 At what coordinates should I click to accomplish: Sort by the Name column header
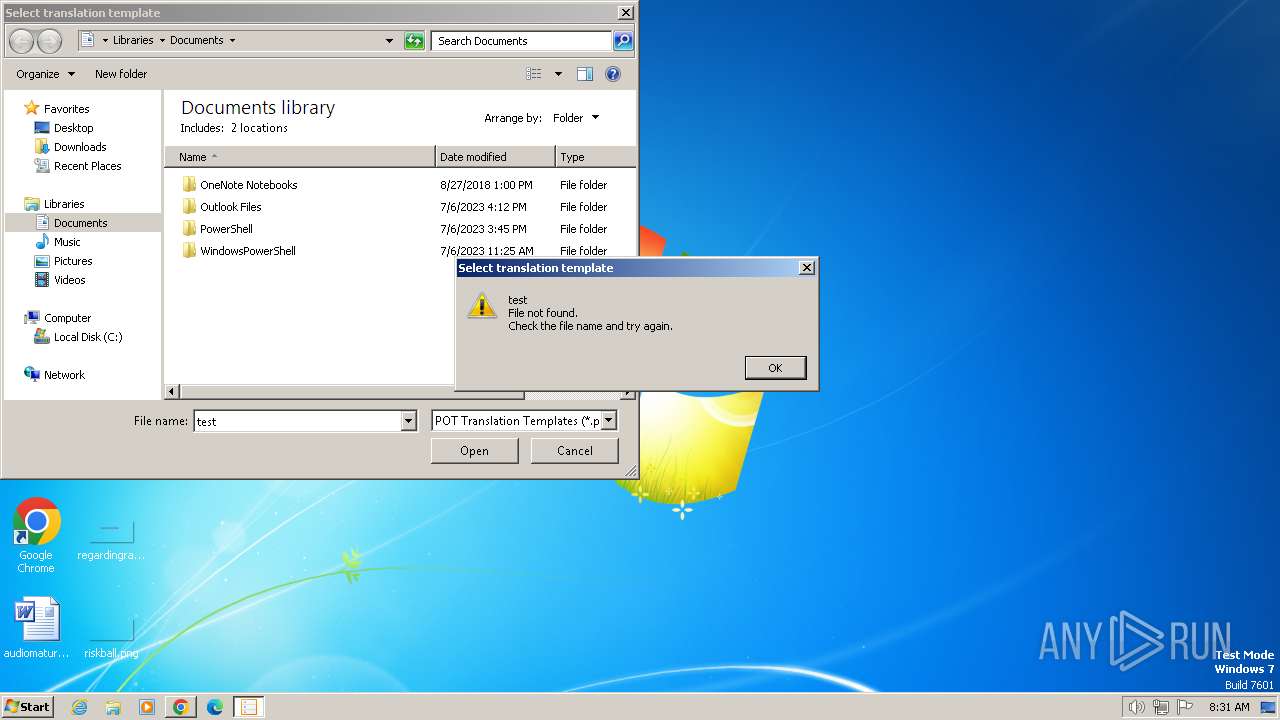pos(300,157)
